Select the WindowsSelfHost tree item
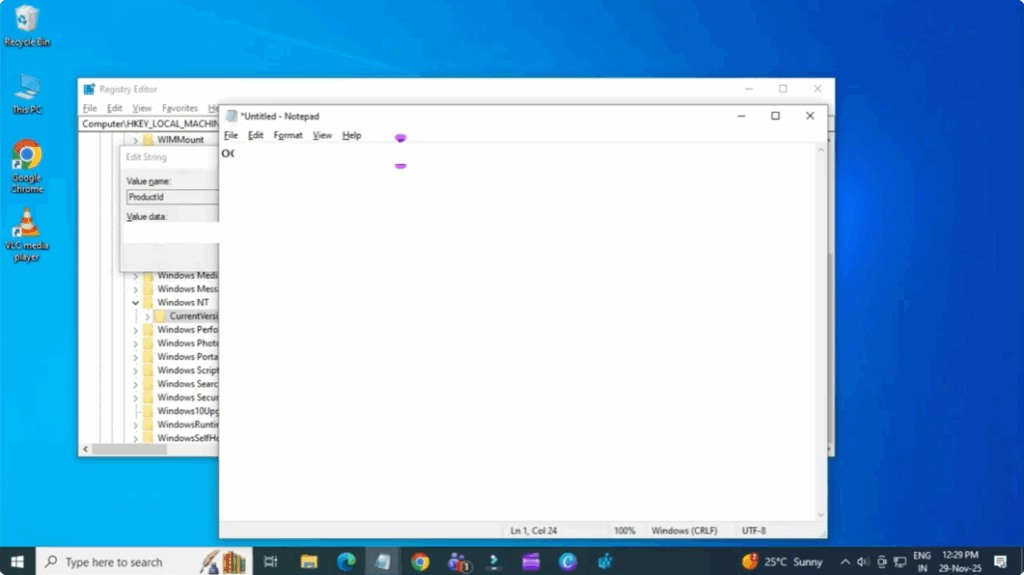Image resolution: width=1024 pixels, height=575 pixels. click(187, 438)
